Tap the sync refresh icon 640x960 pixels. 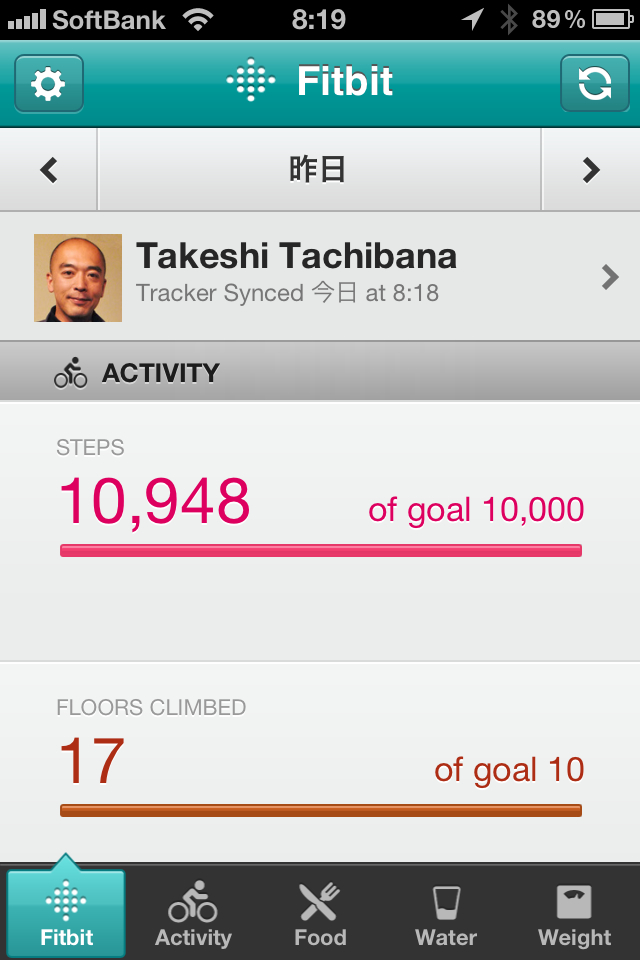click(594, 83)
